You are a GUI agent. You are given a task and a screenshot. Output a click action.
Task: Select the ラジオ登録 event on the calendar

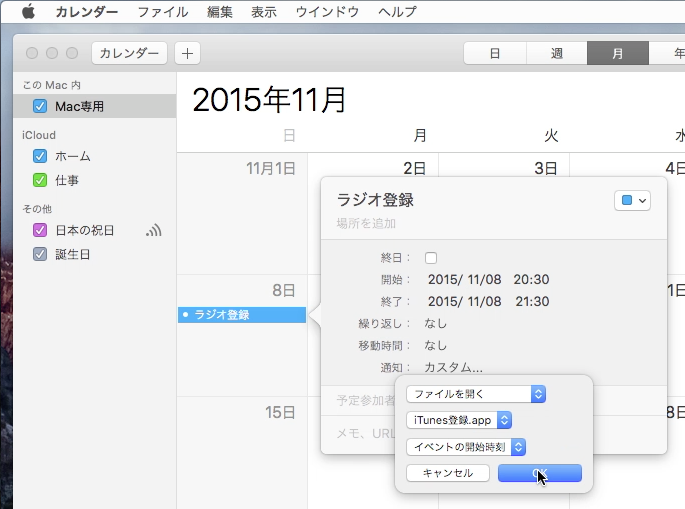(242, 315)
